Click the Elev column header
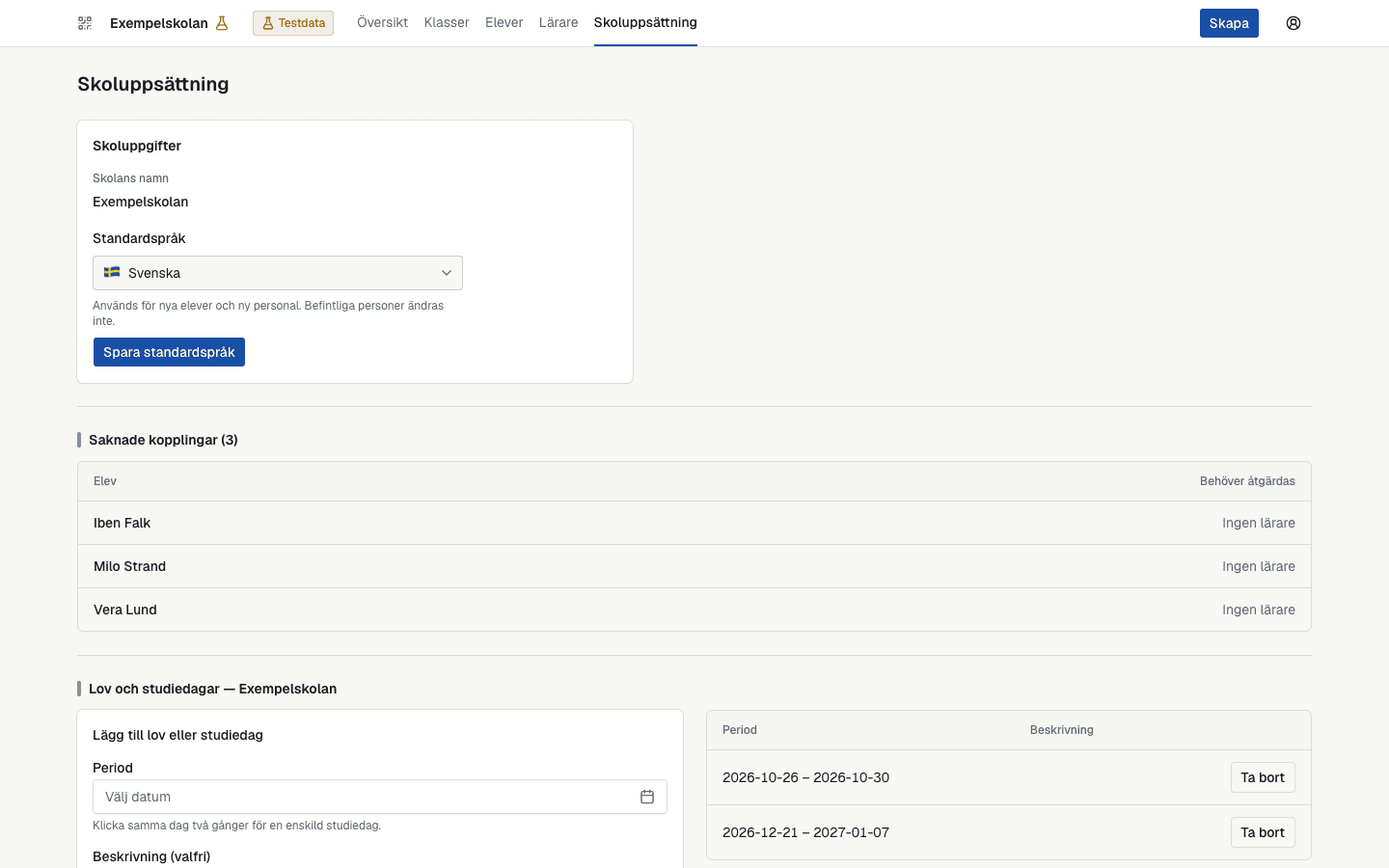This screenshot has height=868, width=1389. (105, 481)
